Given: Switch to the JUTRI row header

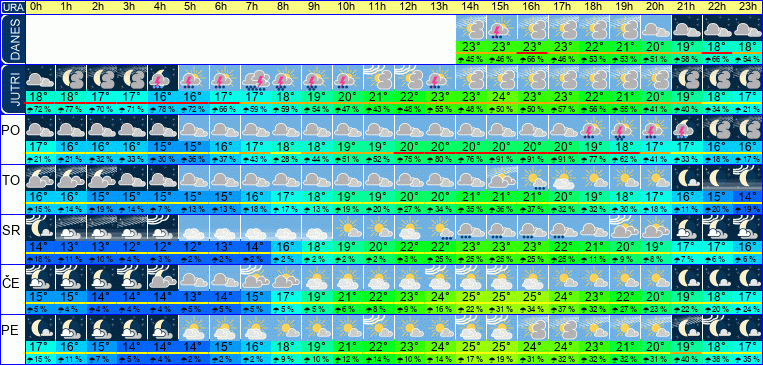Looking at the screenshot, I should tap(12, 89).
